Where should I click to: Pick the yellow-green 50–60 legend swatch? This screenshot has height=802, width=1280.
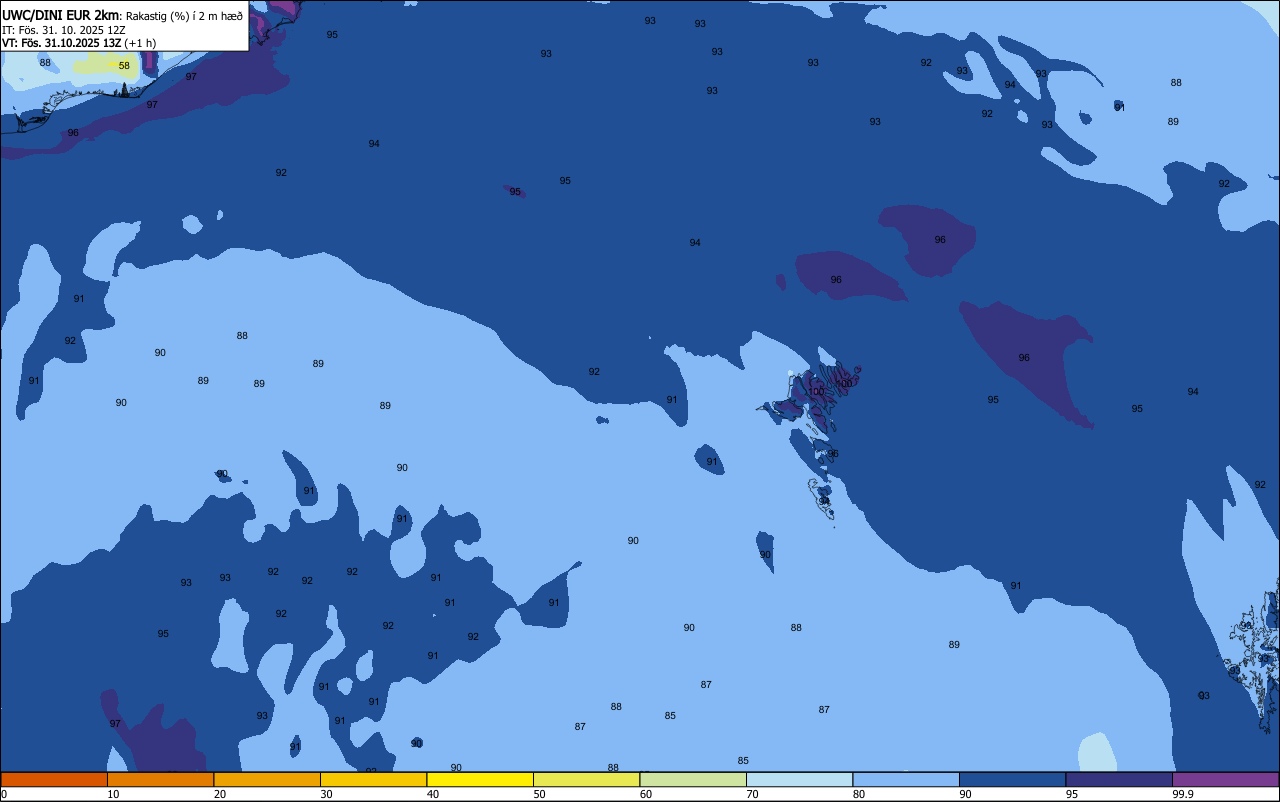coord(586,779)
